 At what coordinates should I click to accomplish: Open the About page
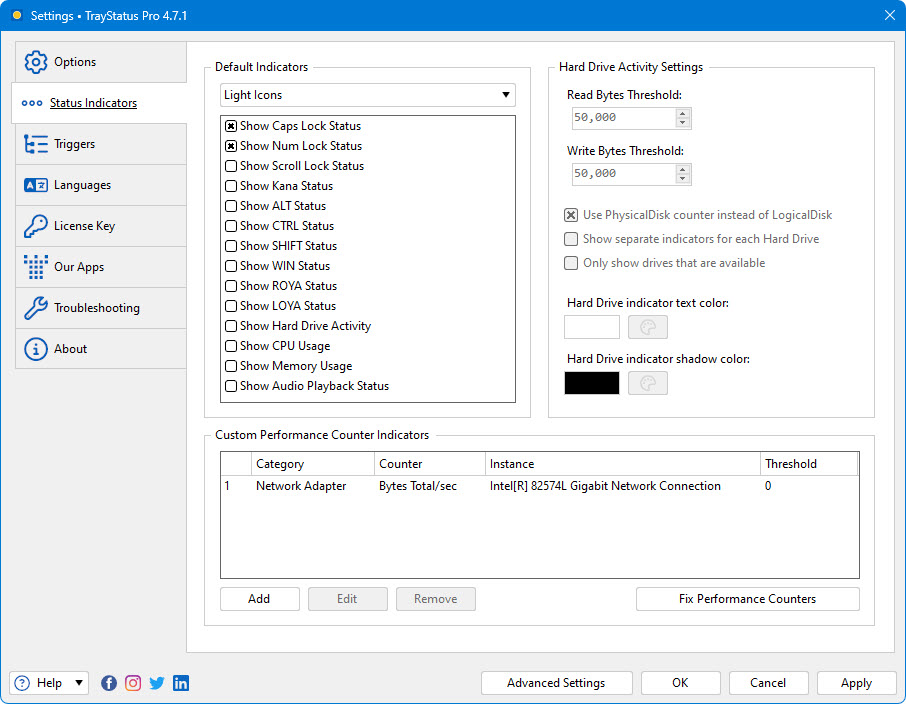(x=69, y=348)
